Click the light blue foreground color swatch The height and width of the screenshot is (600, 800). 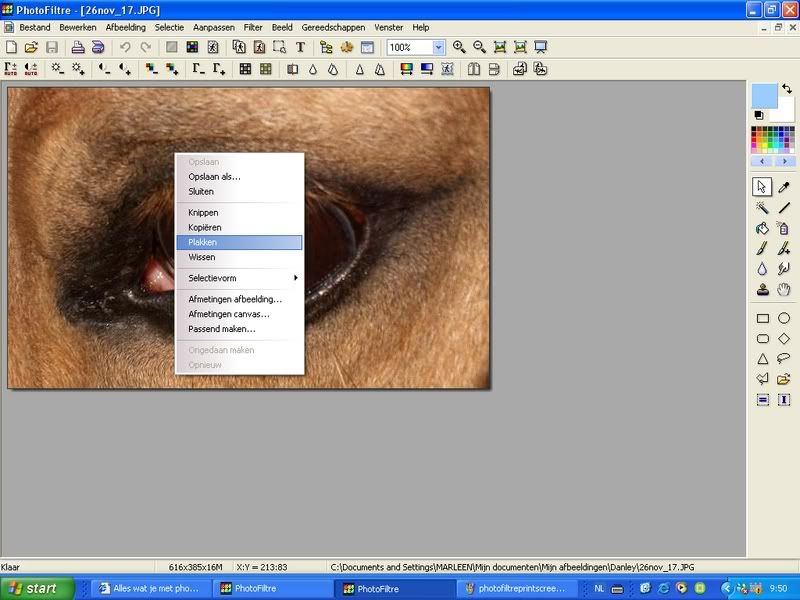point(764,96)
